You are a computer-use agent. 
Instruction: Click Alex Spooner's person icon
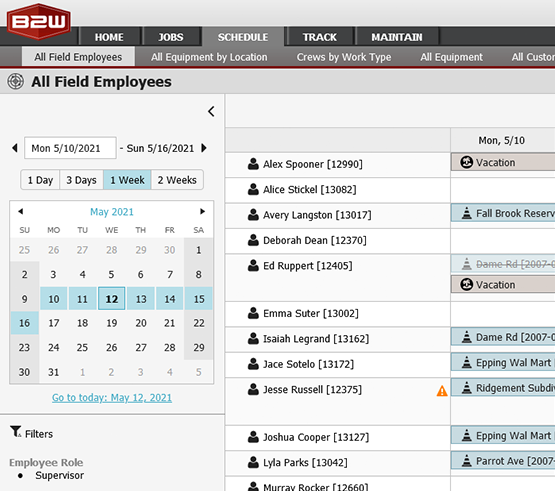[x=253, y=164]
